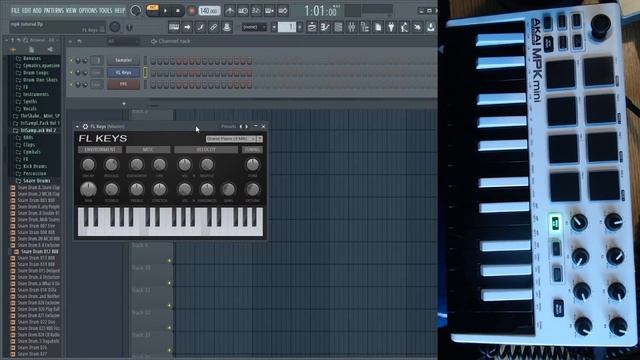Open the Piano roll view icon
The width and height of the screenshot is (640, 360).
[325, 27]
